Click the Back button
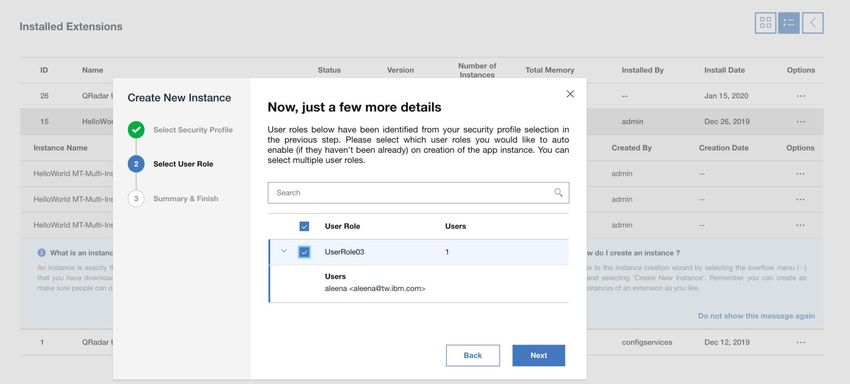The height and width of the screenshot is (384, 850). tap(473, 355)
